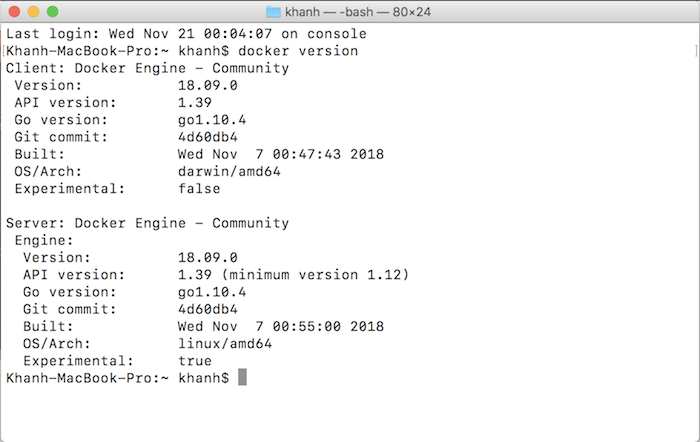The width and height of the screenshot is (700, 442).
Task: Click client Git commit 4d60db4
Action: (208, 137)
